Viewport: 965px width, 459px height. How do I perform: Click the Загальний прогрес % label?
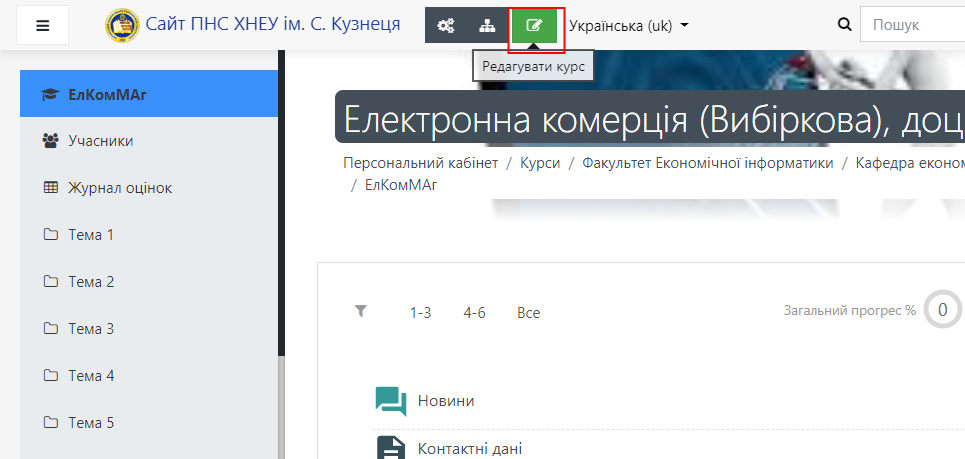point(850,311)
